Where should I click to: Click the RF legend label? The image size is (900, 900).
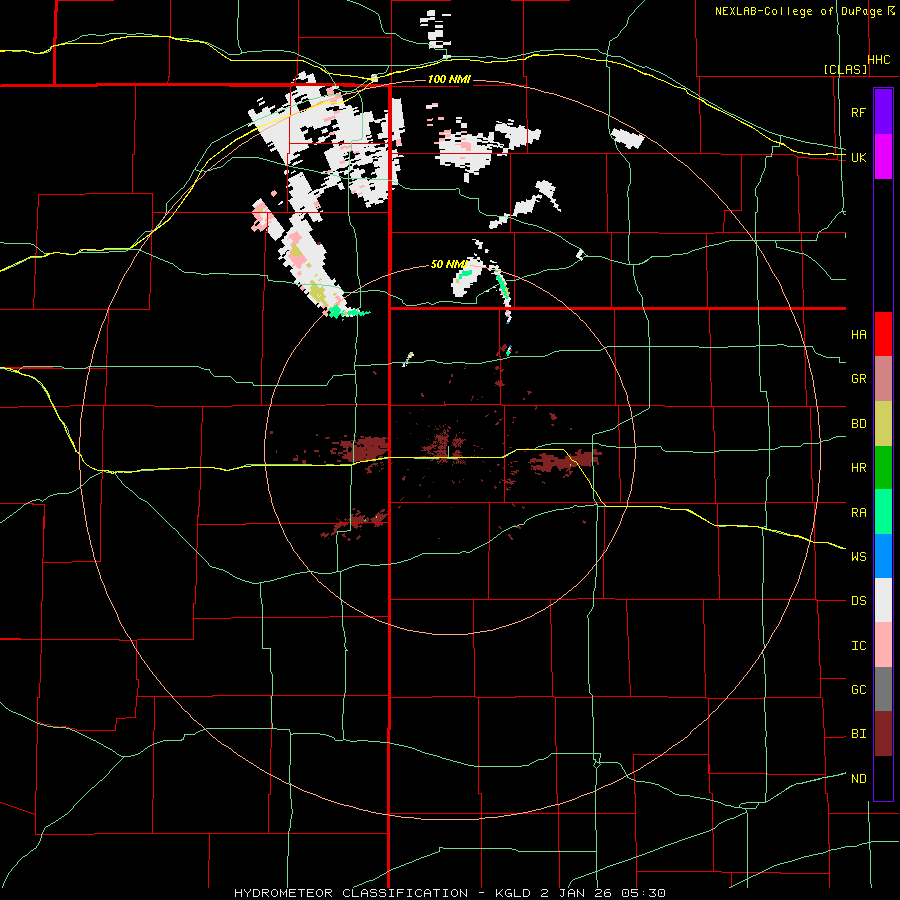858,112
